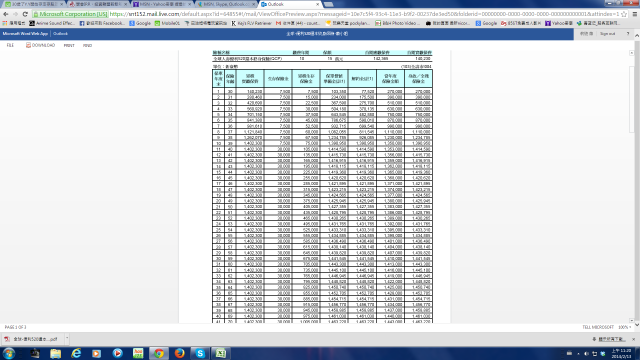Open the Yahoo bookmark in the bookmarks bar
Image resolution: width=640 pixels, height=360 pixels.
(559, 23)
